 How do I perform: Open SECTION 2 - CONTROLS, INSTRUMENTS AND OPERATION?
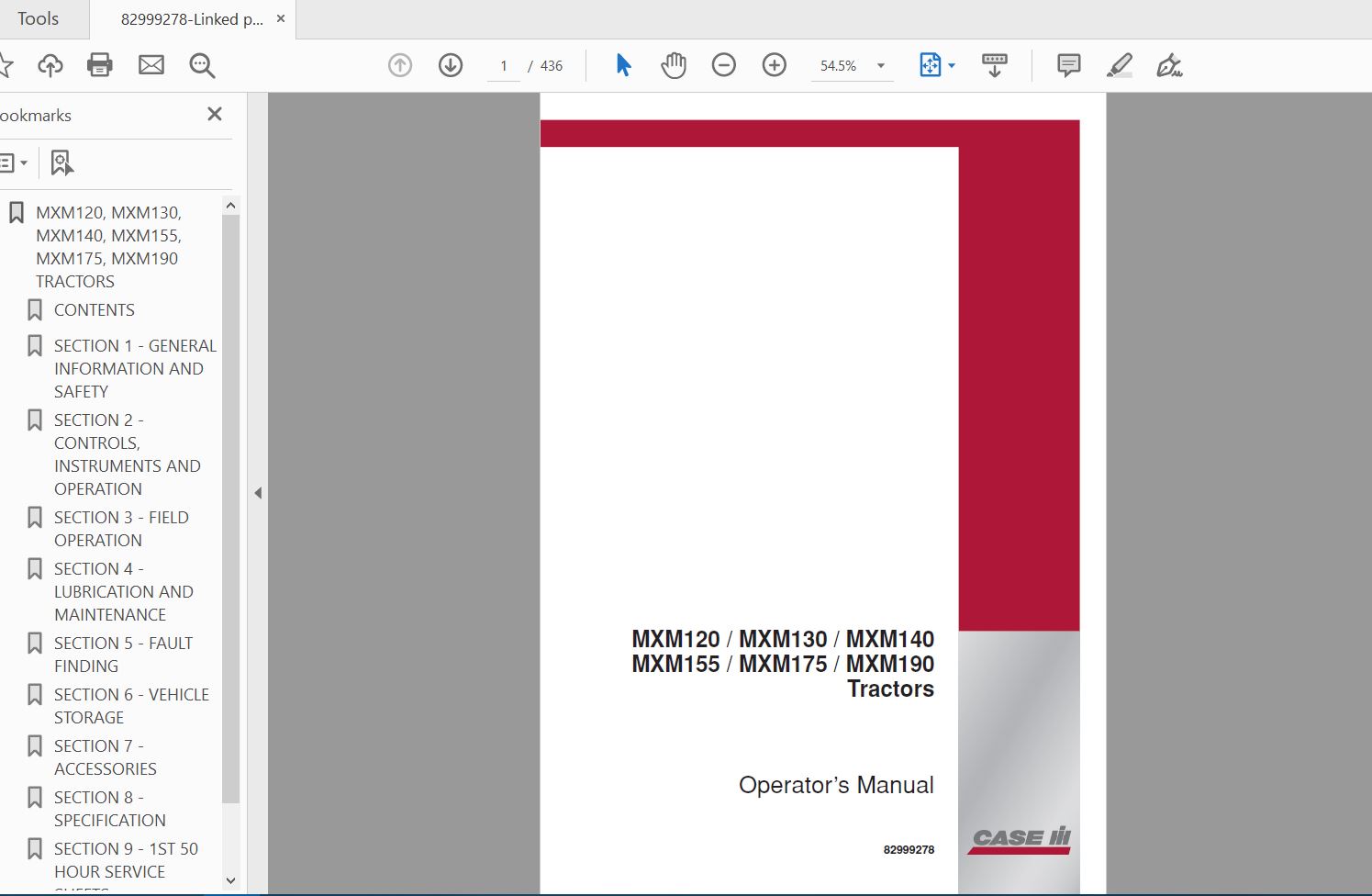tap(127, 454)
